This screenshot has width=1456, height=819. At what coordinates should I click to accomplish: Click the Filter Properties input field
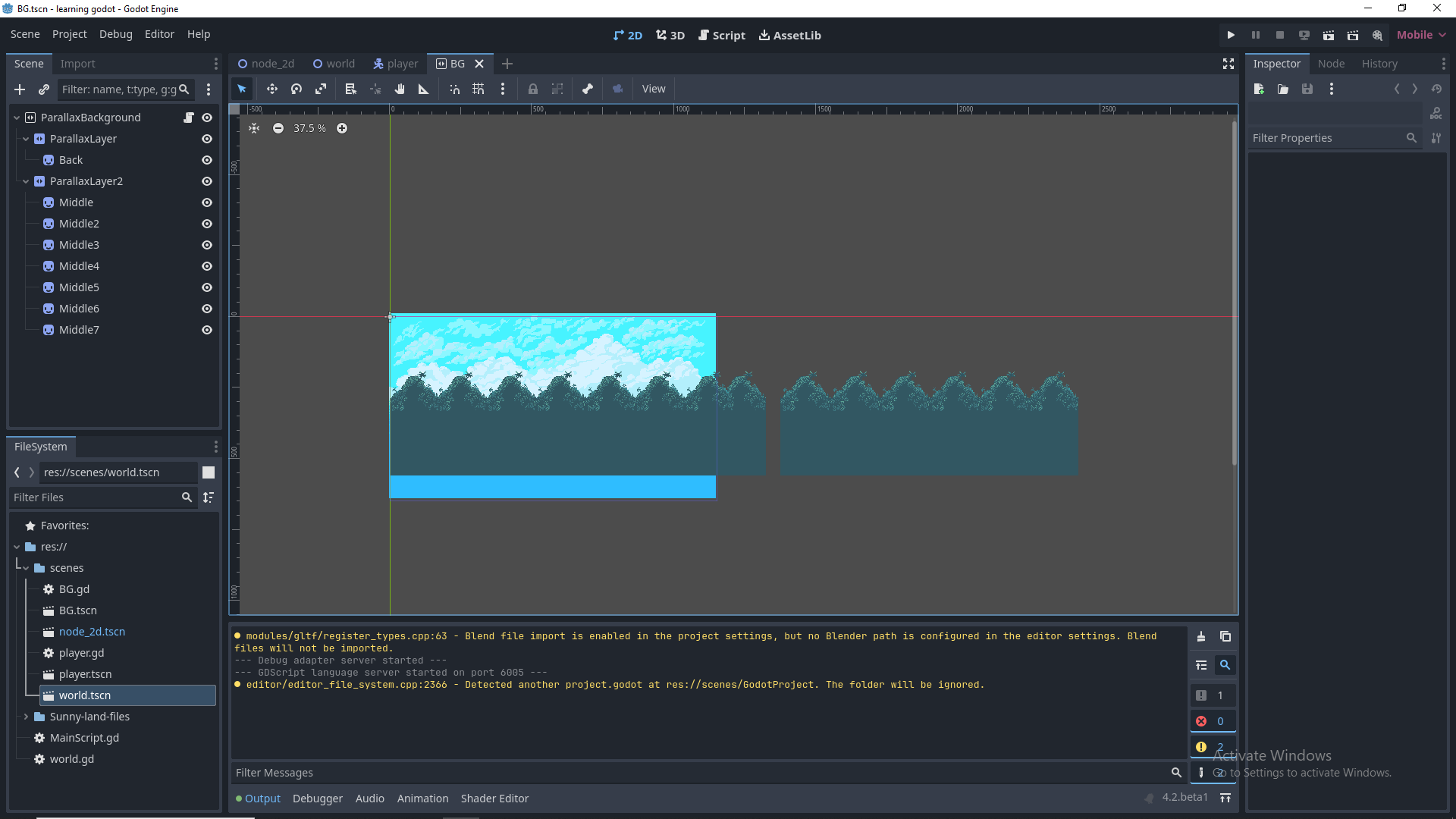coord(1333,138)
